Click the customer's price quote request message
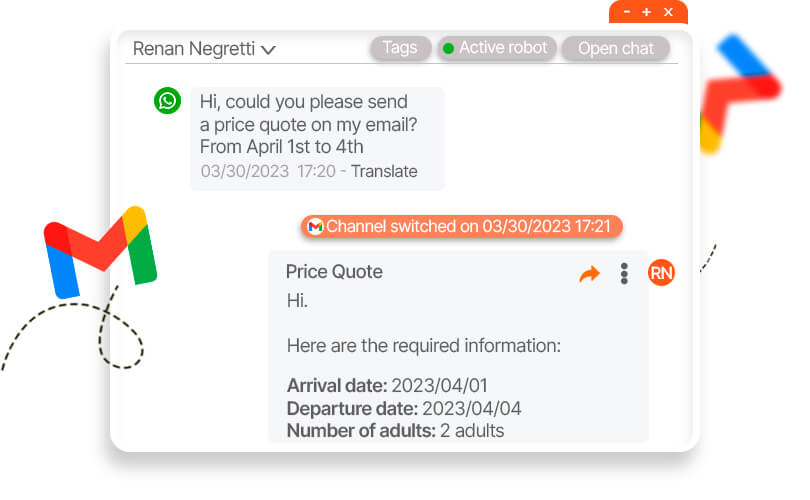Image resolution: width=810 pixels, height=500 pixels. 308,124
